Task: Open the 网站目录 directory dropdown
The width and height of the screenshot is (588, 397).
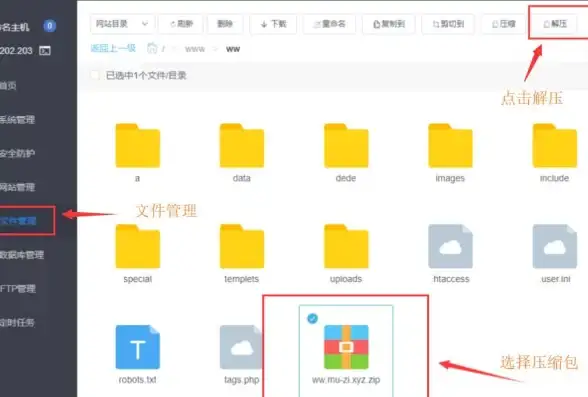Action: point(122,24)
